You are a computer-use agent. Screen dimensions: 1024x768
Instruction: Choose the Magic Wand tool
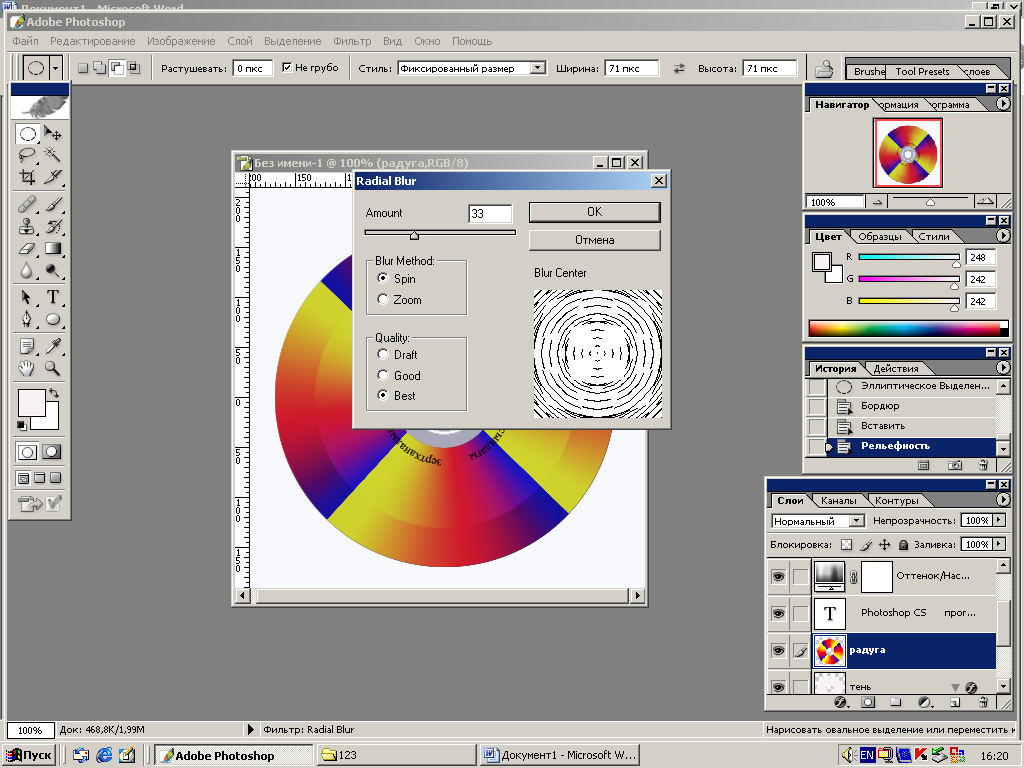pos(53,155)
